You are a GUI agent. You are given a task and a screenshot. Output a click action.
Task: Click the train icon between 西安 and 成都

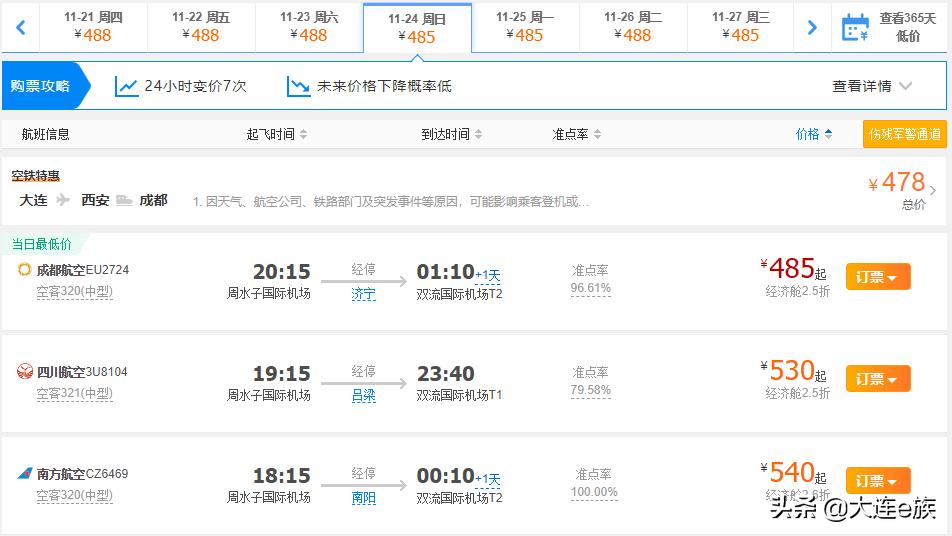pyautogui.click(x=124, y=200)
